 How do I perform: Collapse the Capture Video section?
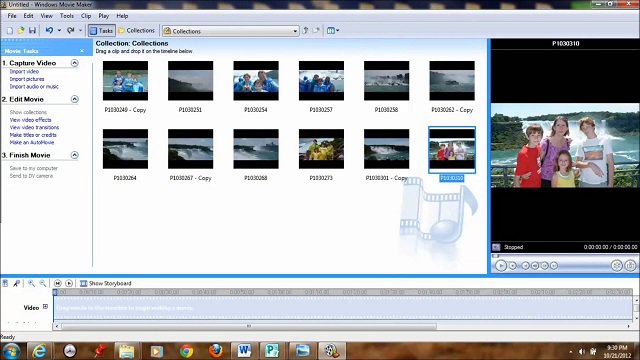coord(74,63)
